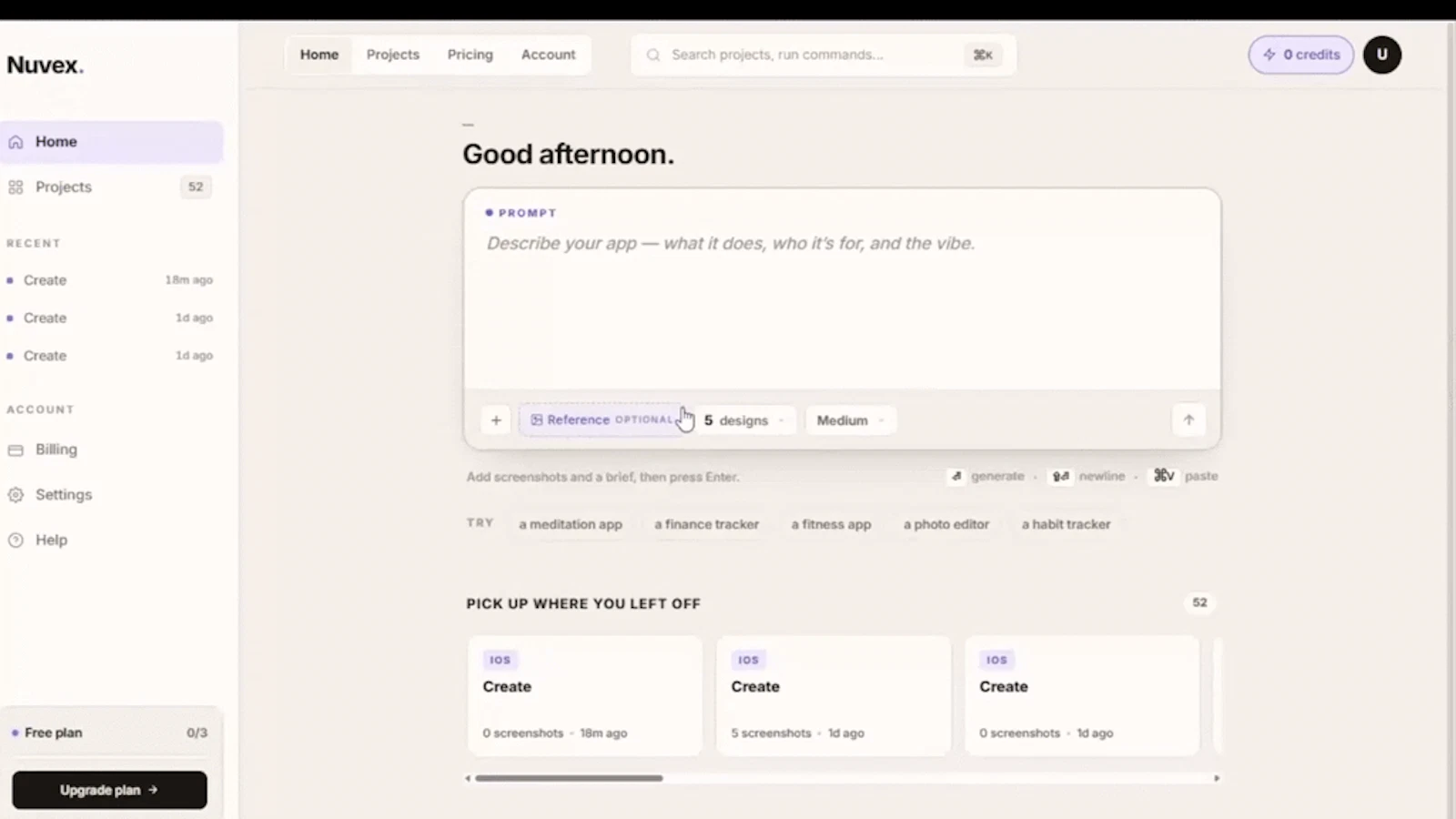This screenshot has width=1456, height=819.
Task: Try the 'a finance tracker' suggestion
Action: pyautogui.click(x=706, y=524)
